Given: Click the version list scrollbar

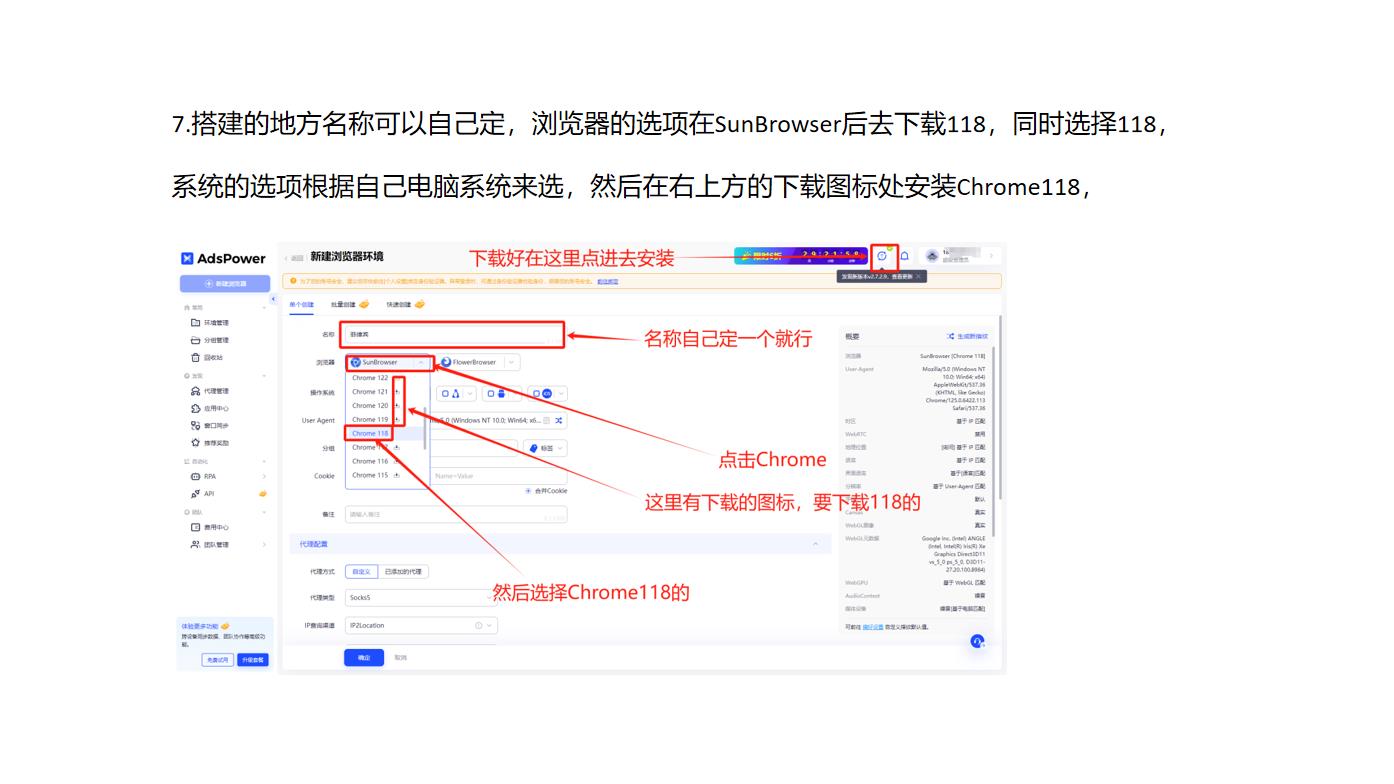Looking at the screenshot, I should [x=426, y=427].
